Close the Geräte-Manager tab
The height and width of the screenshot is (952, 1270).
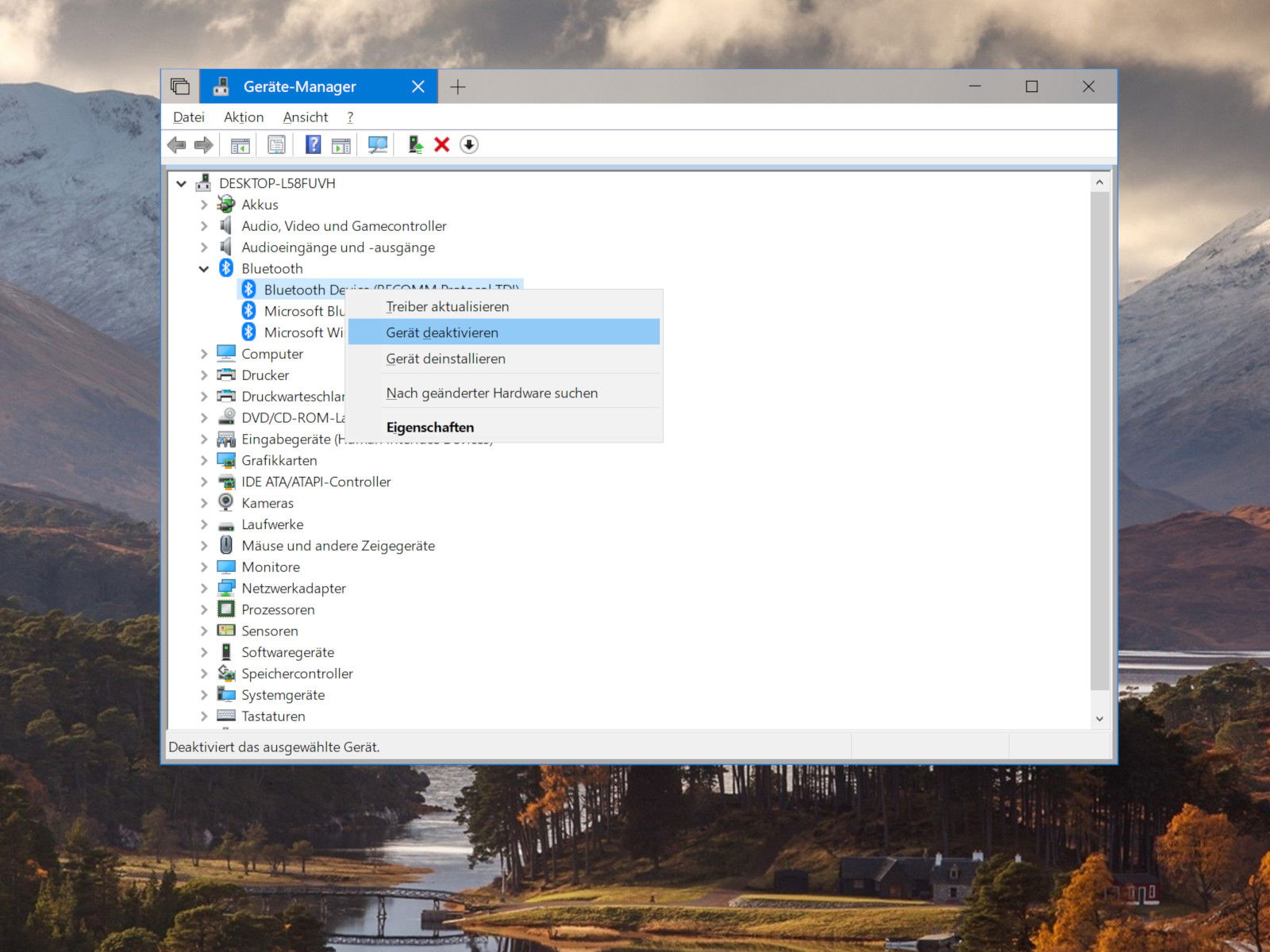(418, 86)
